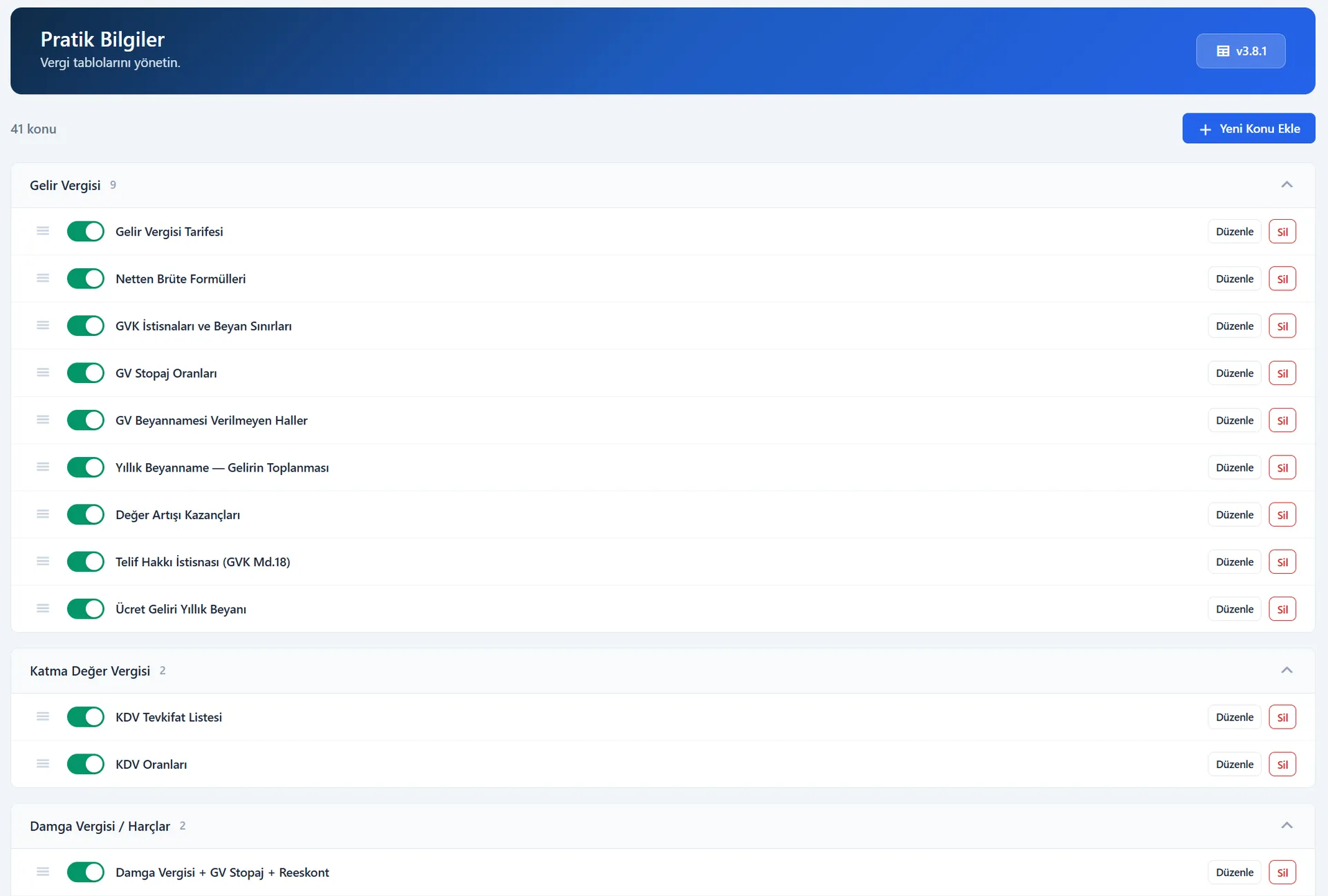Screen dimensions: 1328x896
Task: Delete GVK İstisnaları ve Beyan Sınırları
Action: tap(1282, 326)
